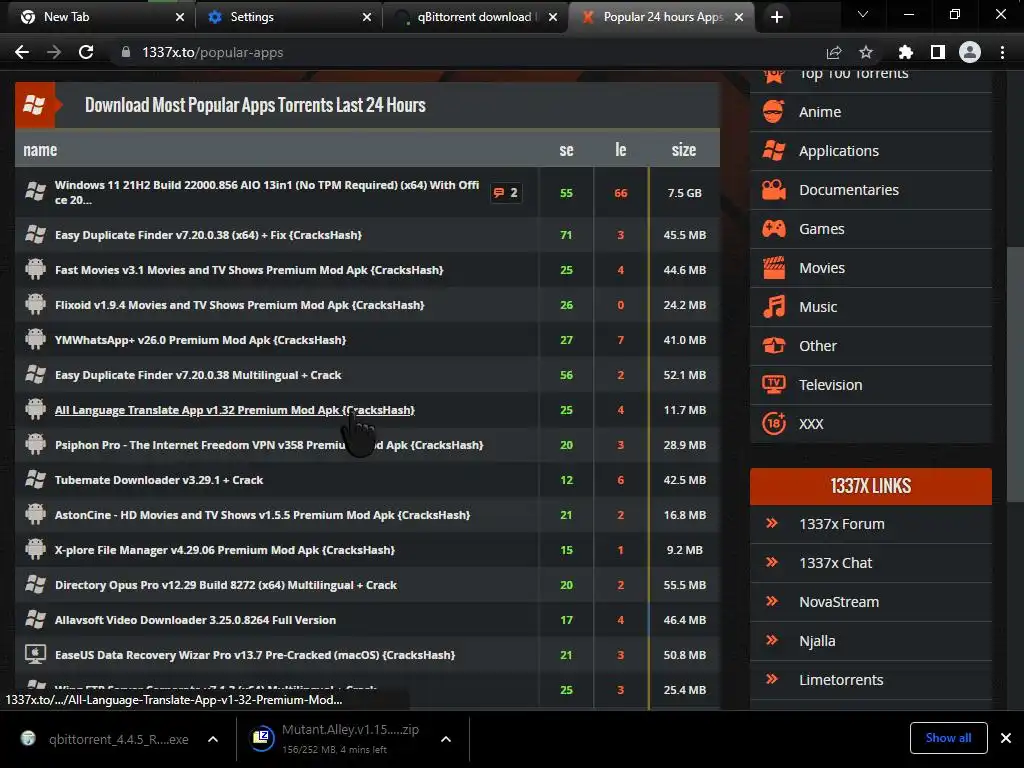Switch to the qBittorrent download tab
The image size is (1024, 768).
pos(474,17)
